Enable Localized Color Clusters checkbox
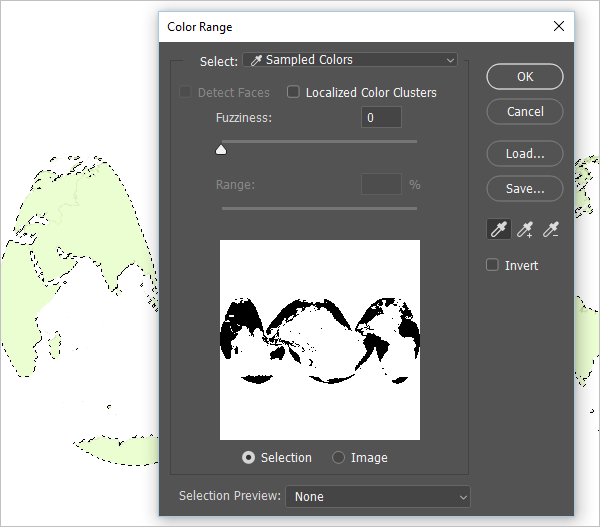The height and width of the screenshot is (527, 600). 293,92
